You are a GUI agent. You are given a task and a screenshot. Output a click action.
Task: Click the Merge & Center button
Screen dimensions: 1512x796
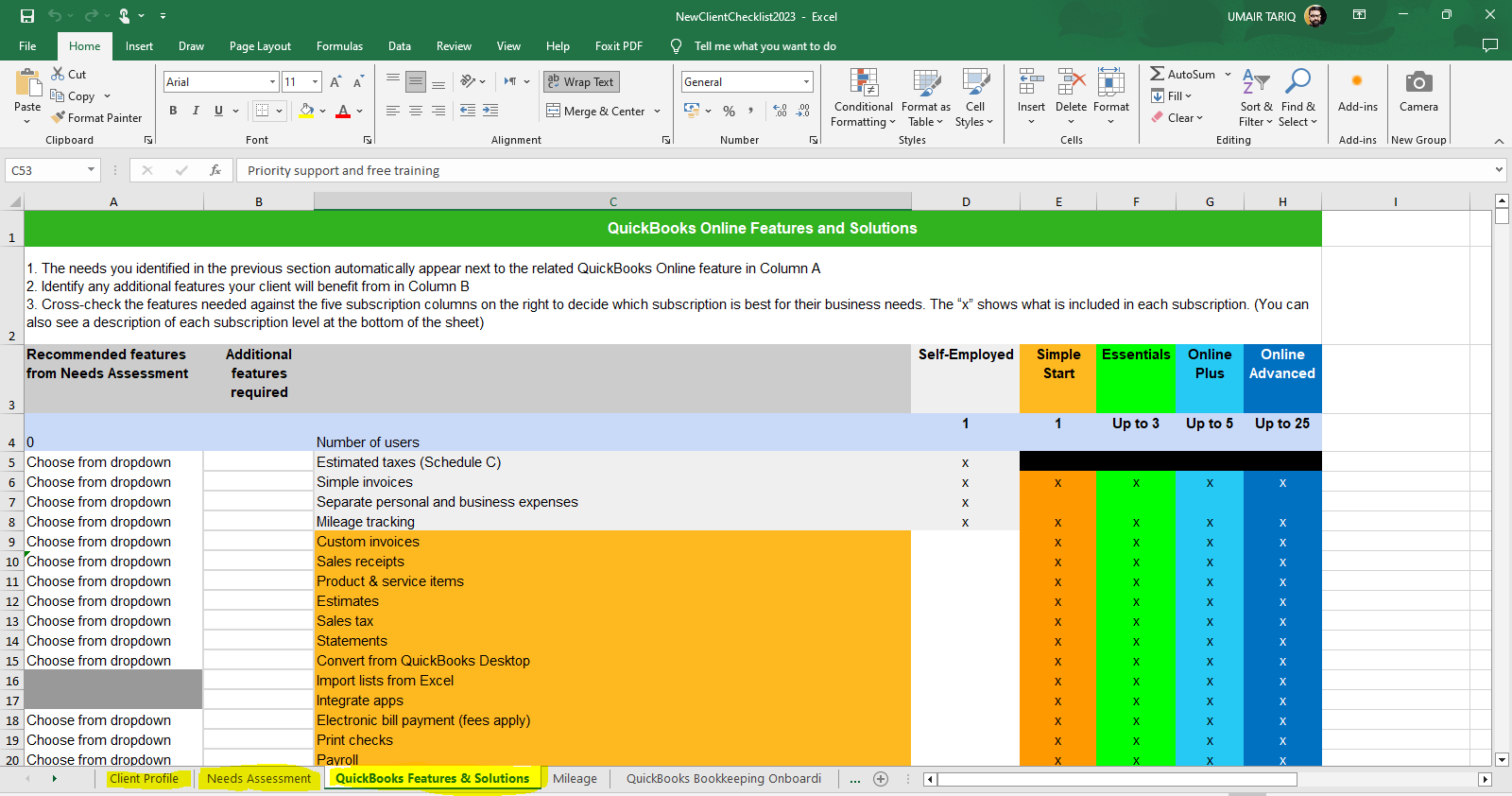596,112
